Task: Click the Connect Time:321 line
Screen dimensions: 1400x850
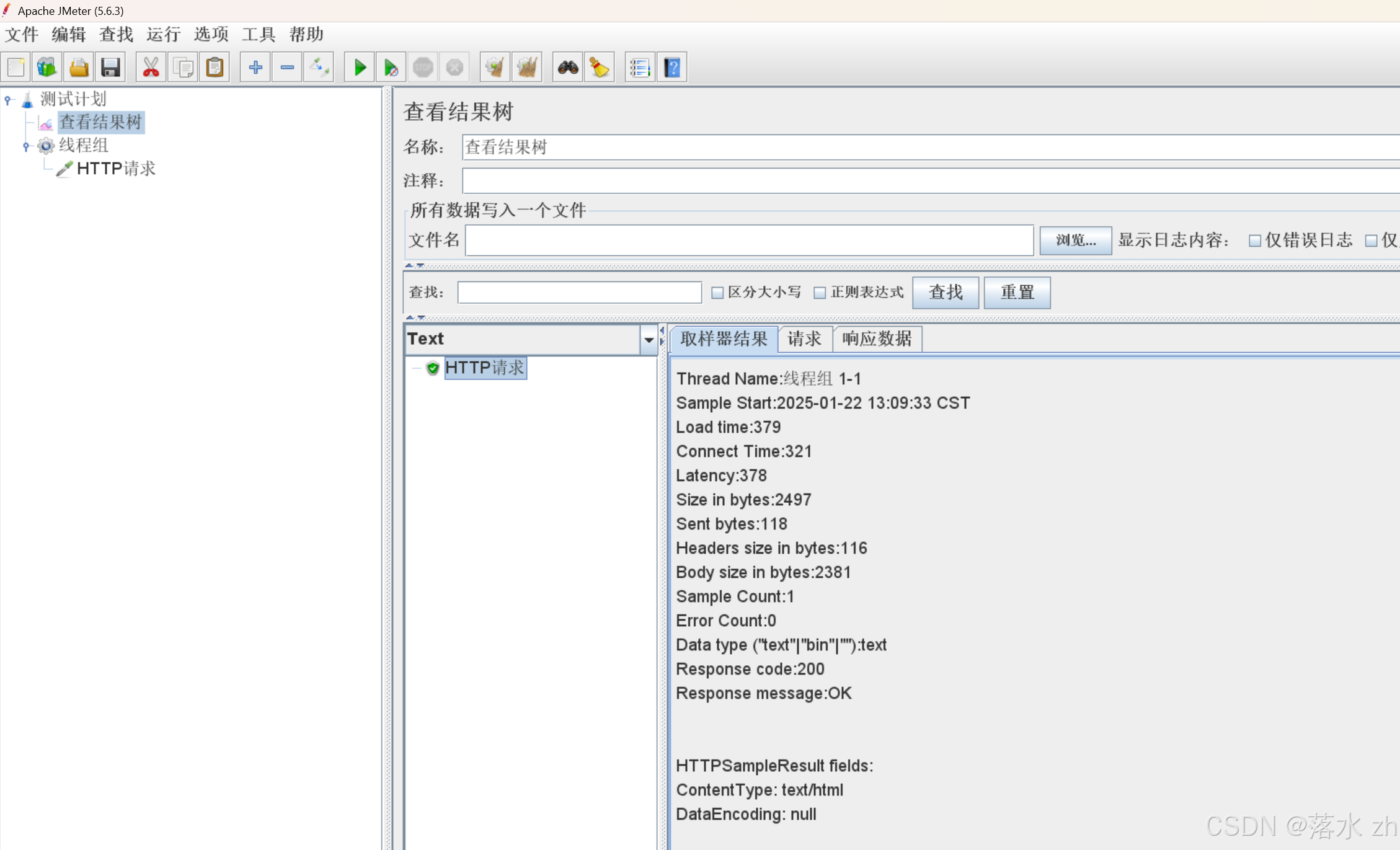Action: point(744,452)
